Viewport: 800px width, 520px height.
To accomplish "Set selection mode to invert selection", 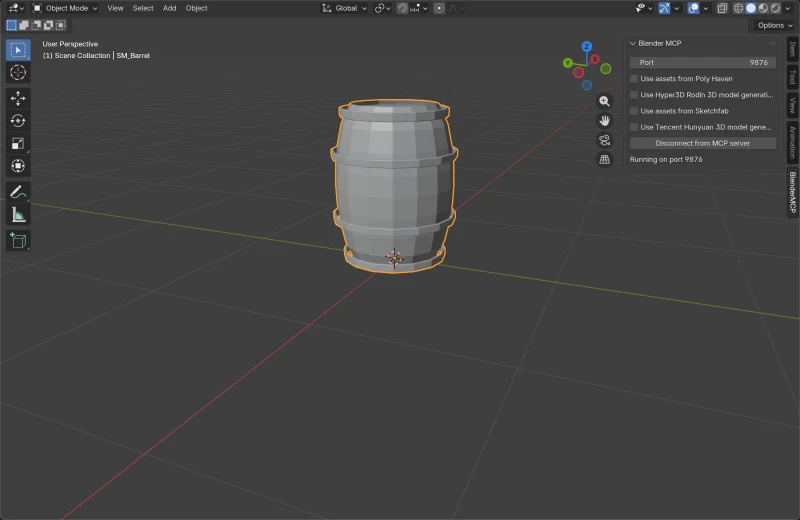I will [48, 25].
